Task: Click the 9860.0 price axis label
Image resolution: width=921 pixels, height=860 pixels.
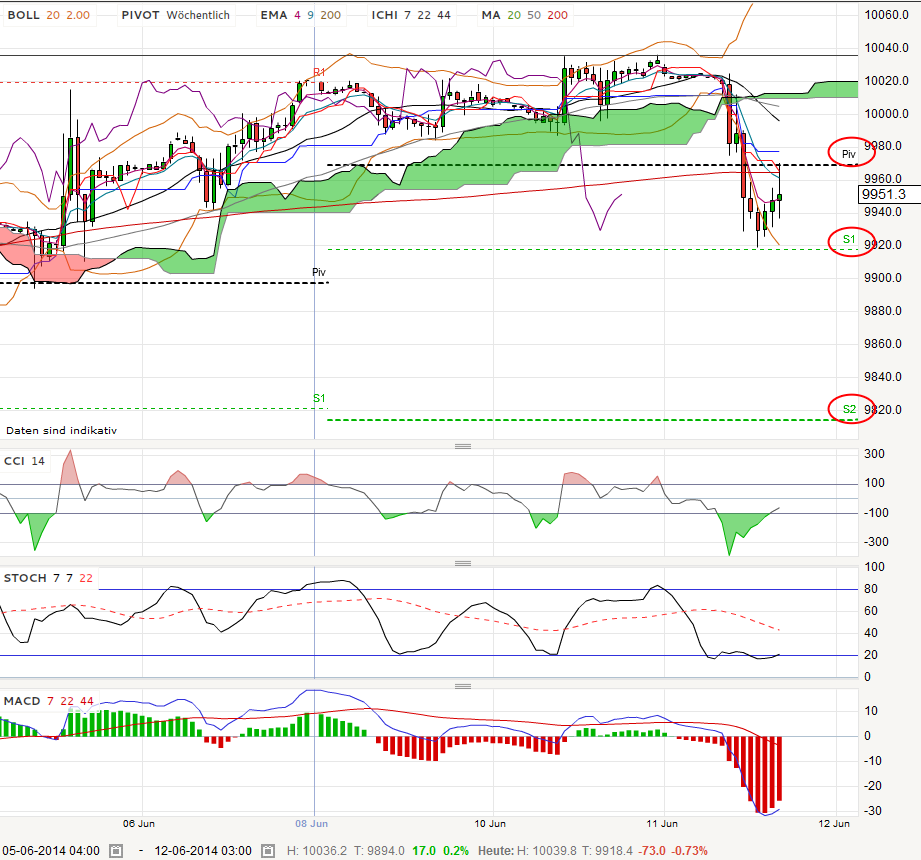Action: click(883, 344)
